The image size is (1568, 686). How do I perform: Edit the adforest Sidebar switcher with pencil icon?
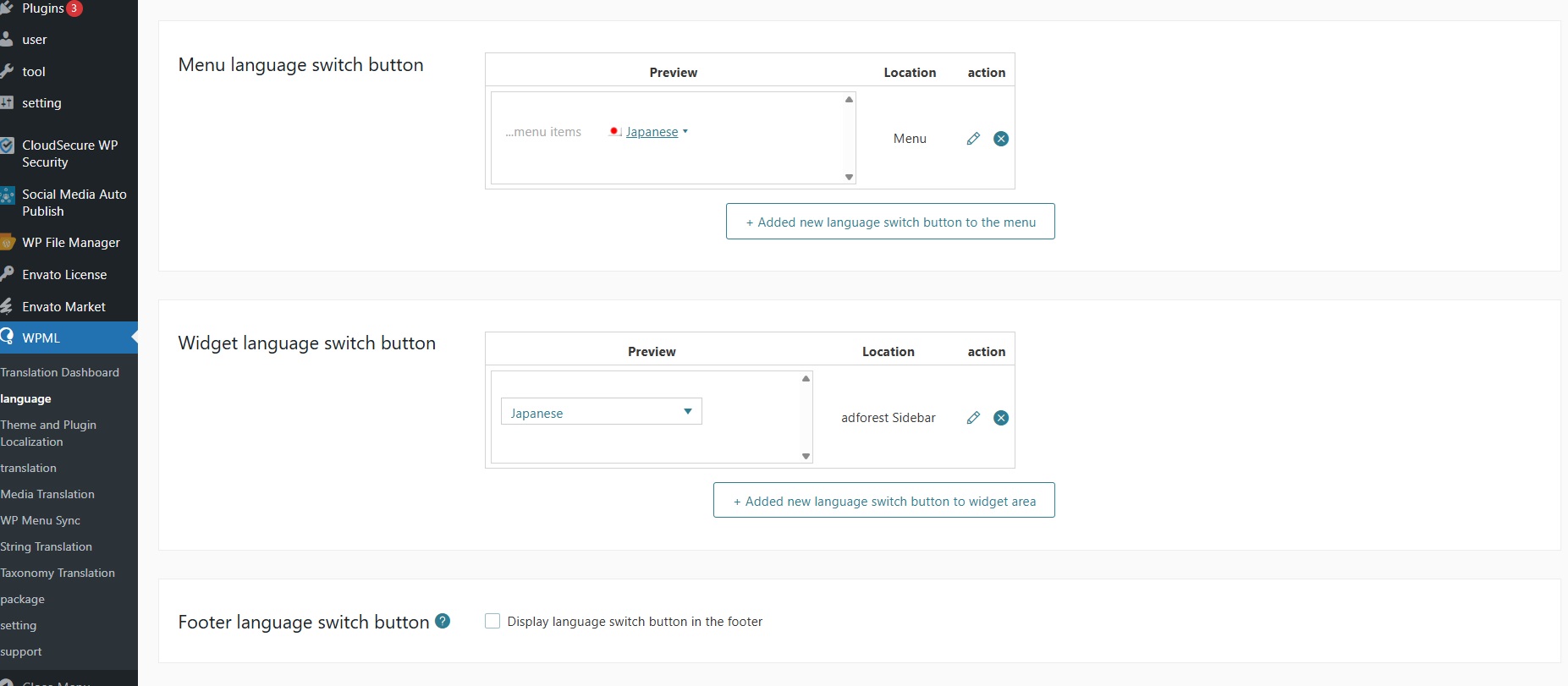click(x=973, y=418)
